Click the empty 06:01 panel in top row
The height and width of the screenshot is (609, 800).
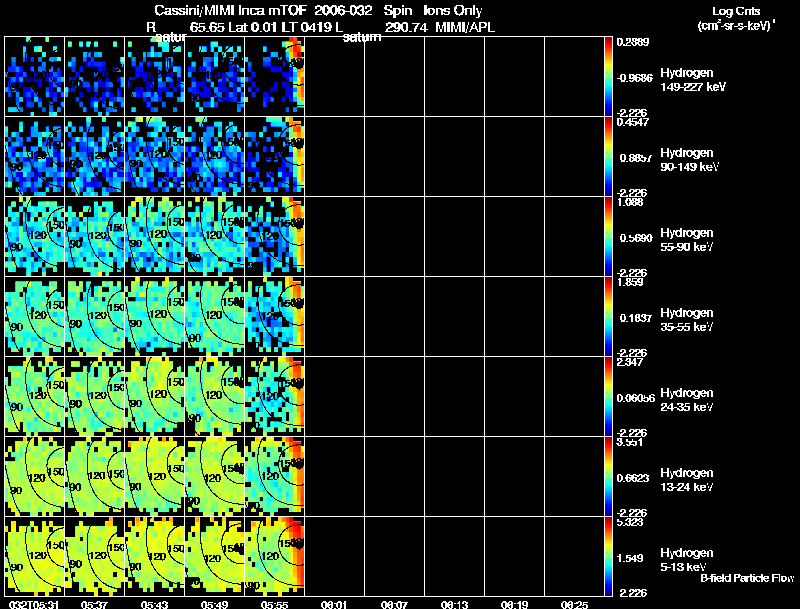(335, 77)
